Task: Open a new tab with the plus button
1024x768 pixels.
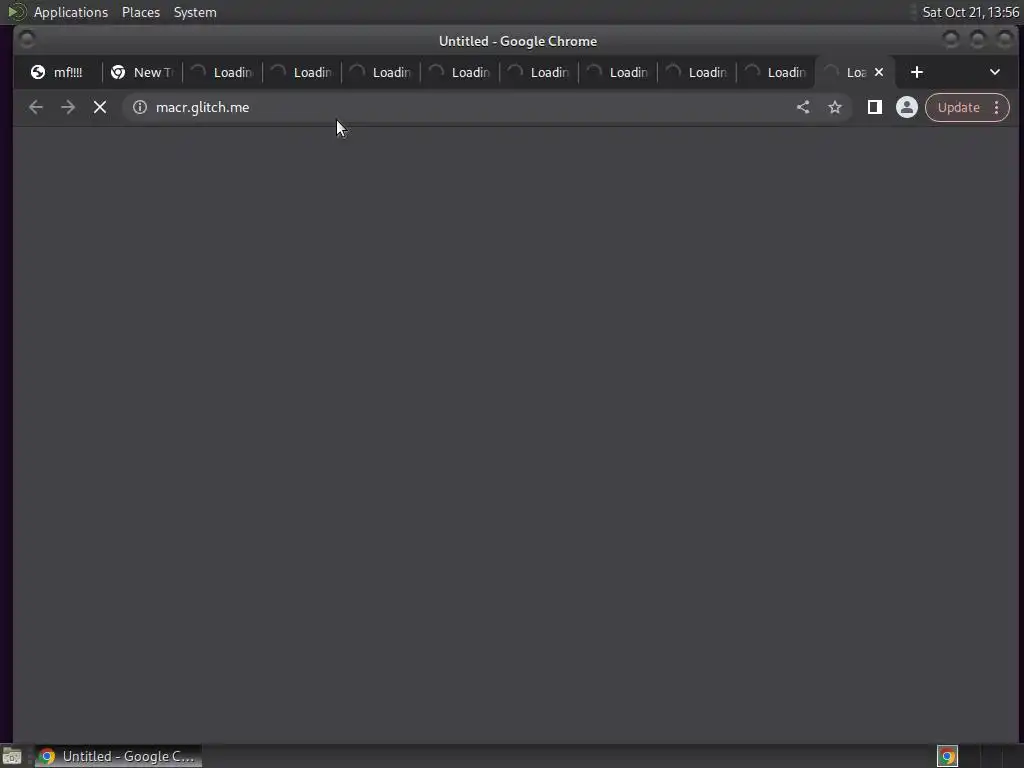Action: coord(917,72)
